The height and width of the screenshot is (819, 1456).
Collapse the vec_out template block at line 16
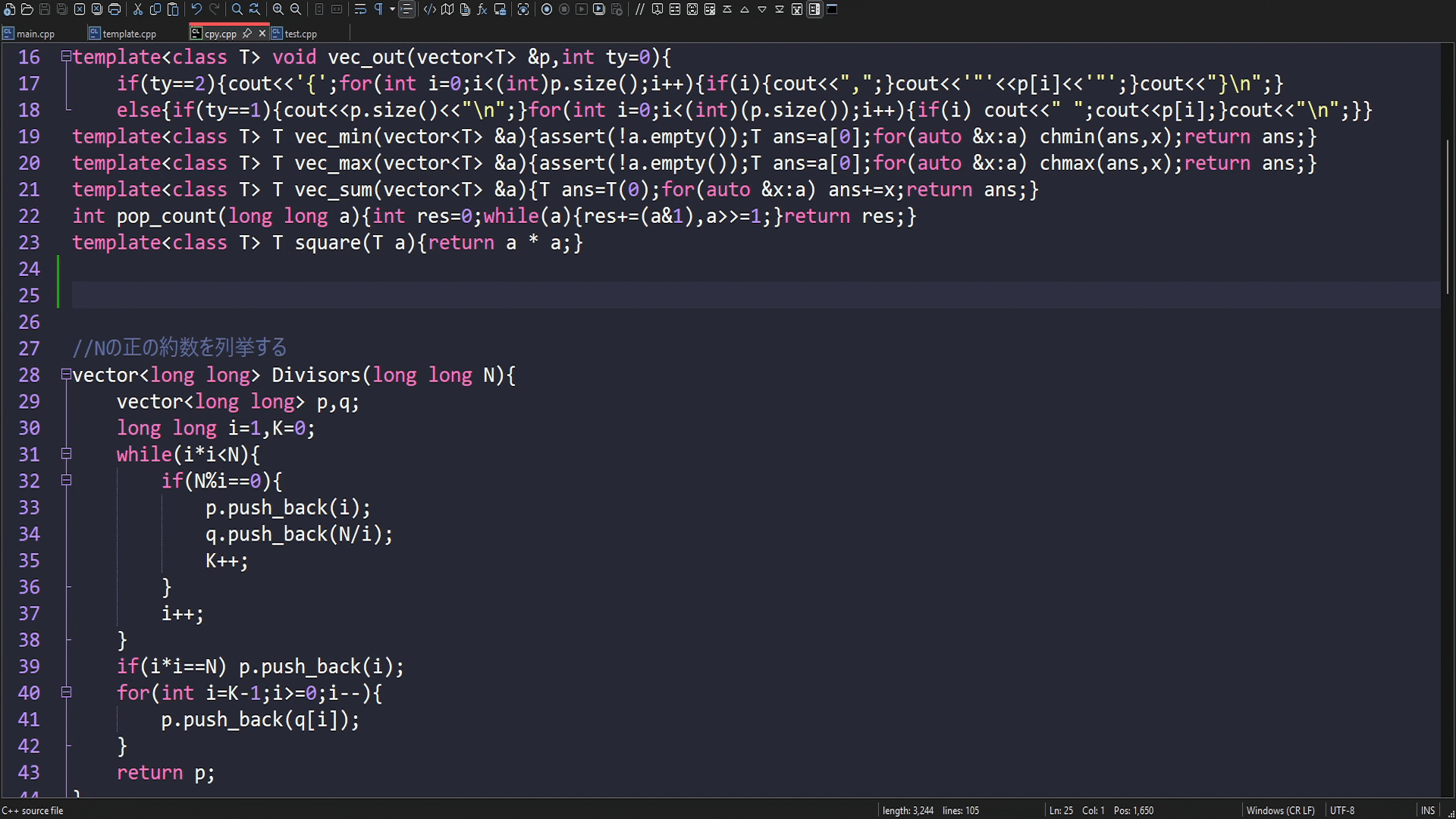66,56
